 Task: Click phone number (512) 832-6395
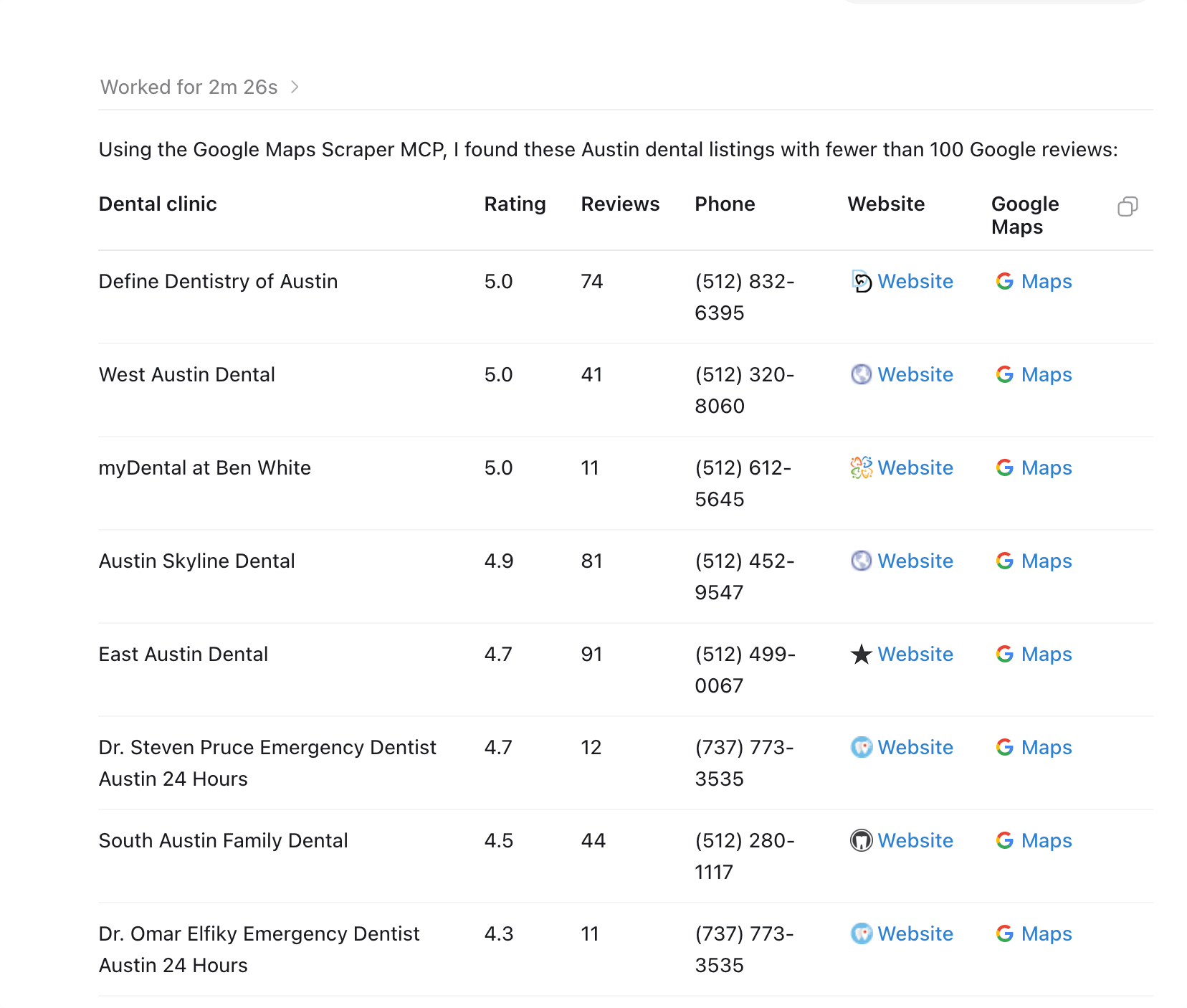pyautogui.click(x=745, y=298)
